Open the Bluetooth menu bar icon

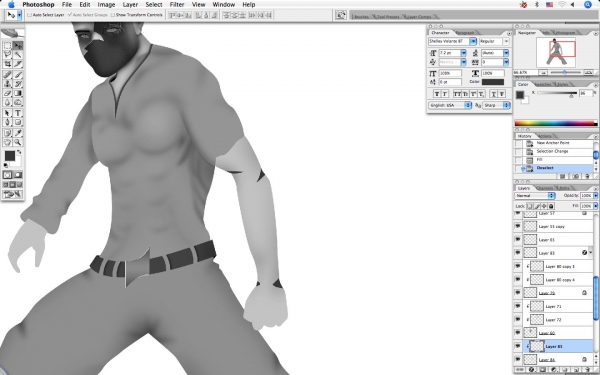536,5
